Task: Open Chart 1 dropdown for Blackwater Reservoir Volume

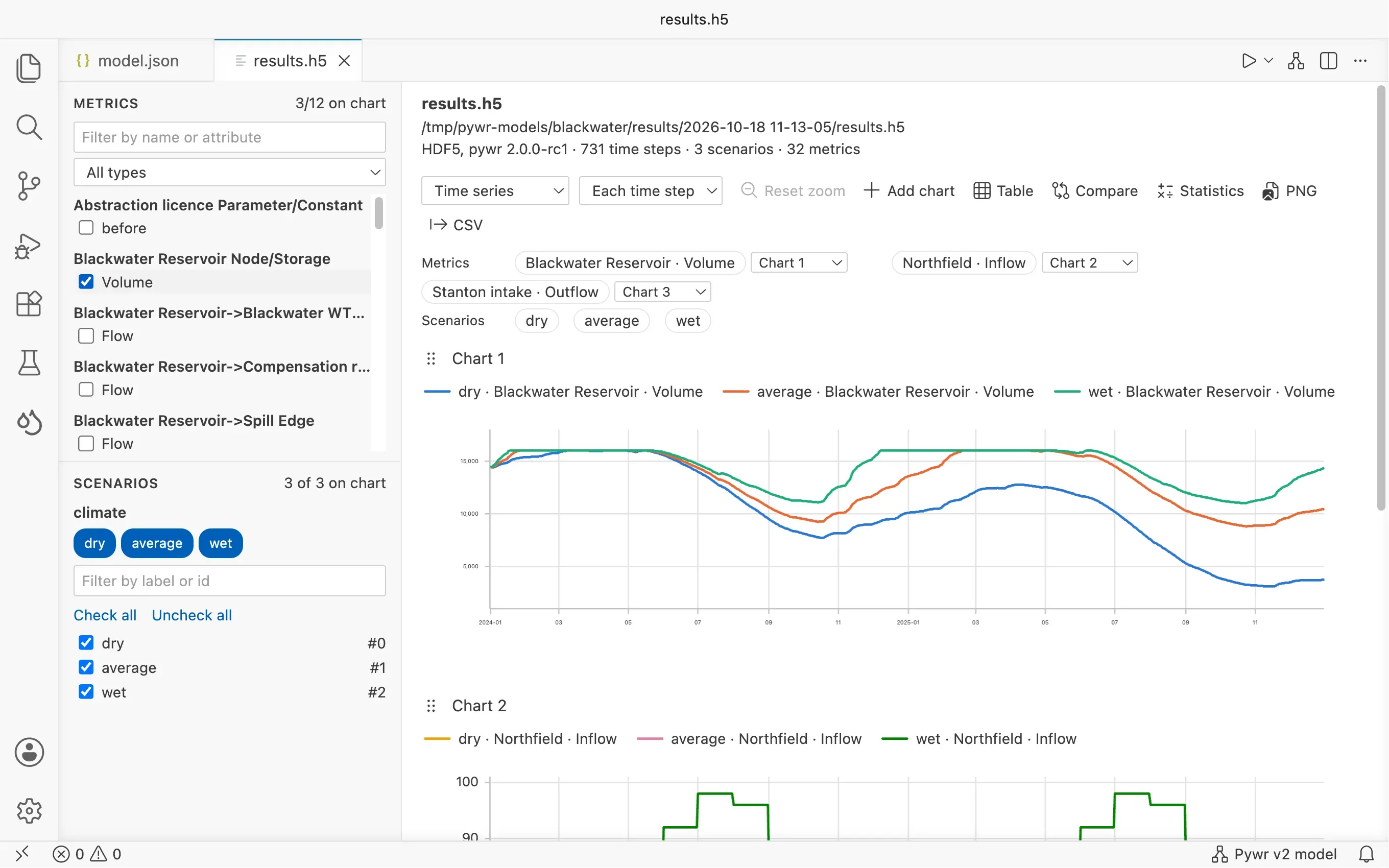Action: tap(799, 262)
